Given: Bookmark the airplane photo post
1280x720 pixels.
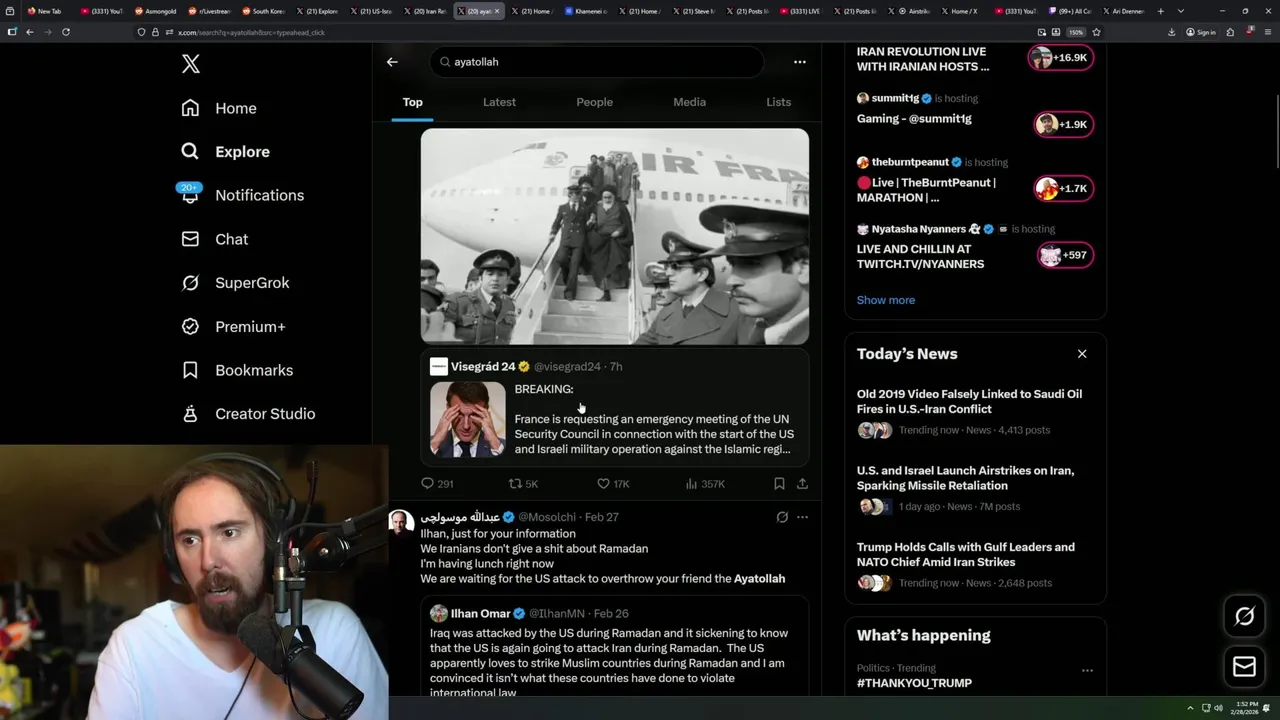Looking at the screenshot, I should point(779,484).
